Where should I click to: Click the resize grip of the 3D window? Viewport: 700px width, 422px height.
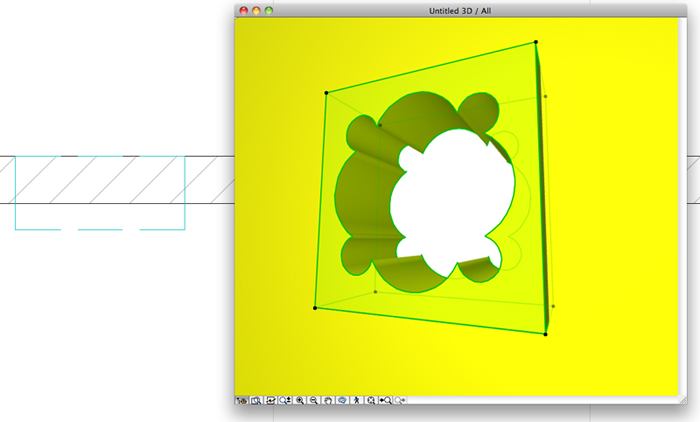683,400
